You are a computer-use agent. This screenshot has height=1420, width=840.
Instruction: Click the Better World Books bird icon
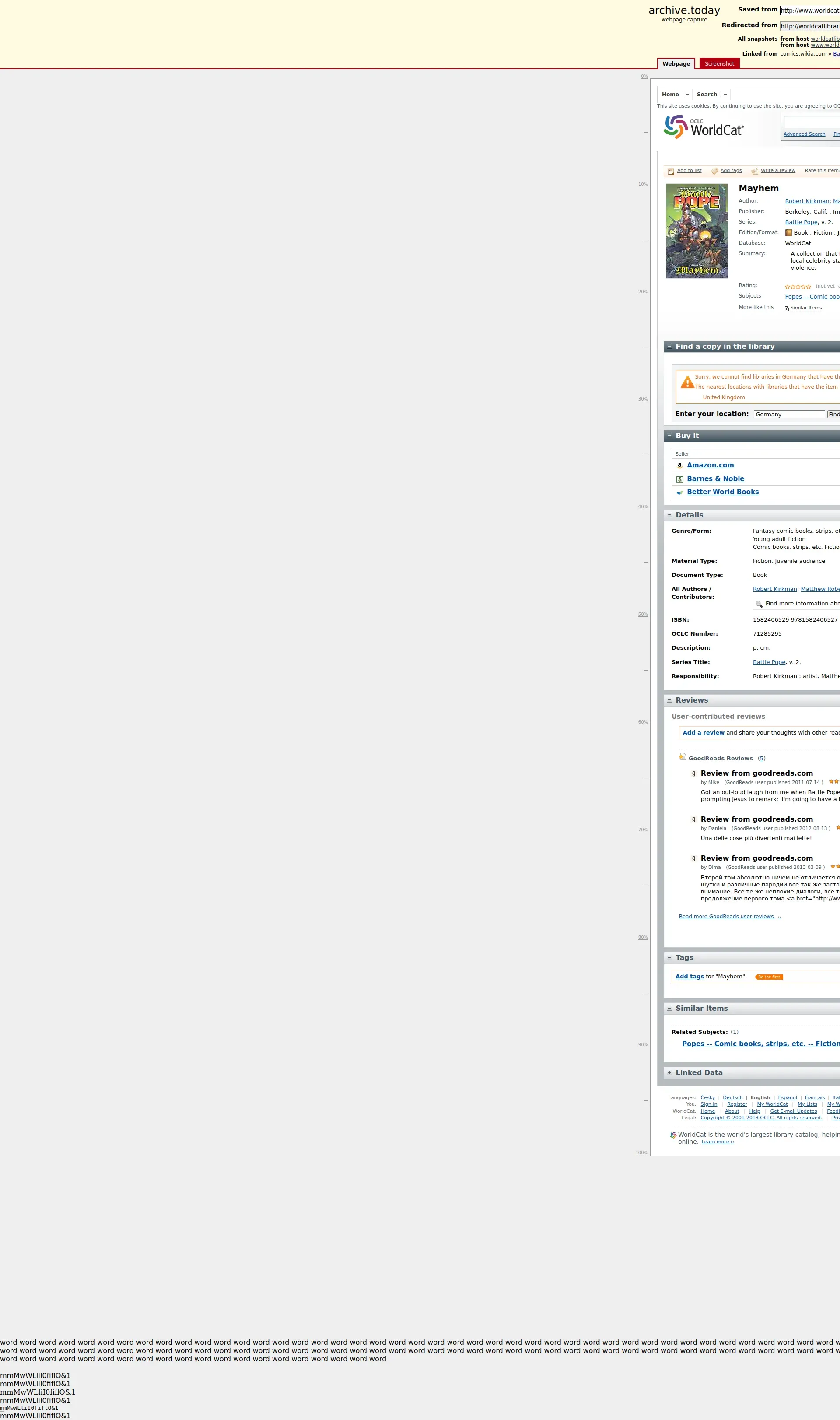(x=680, y=492)
